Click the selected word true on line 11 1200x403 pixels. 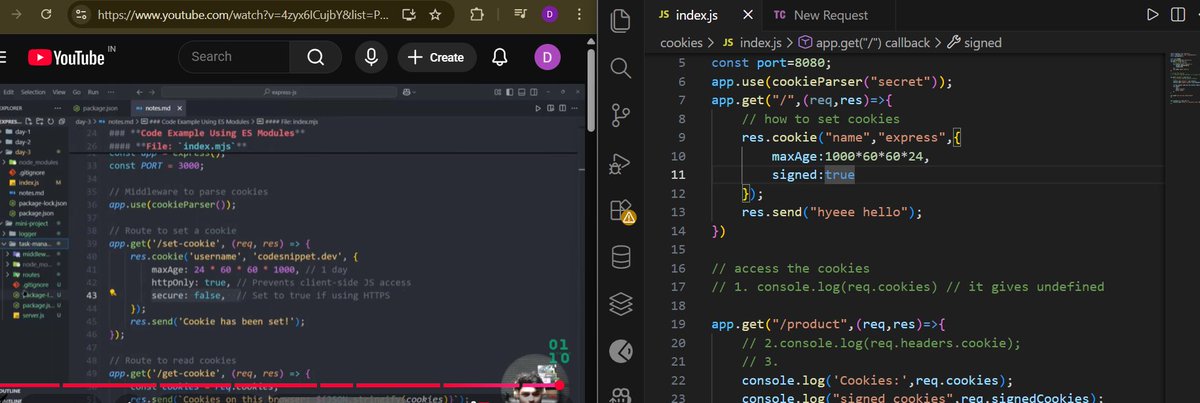pyautogui.click(x=840, y=175)
